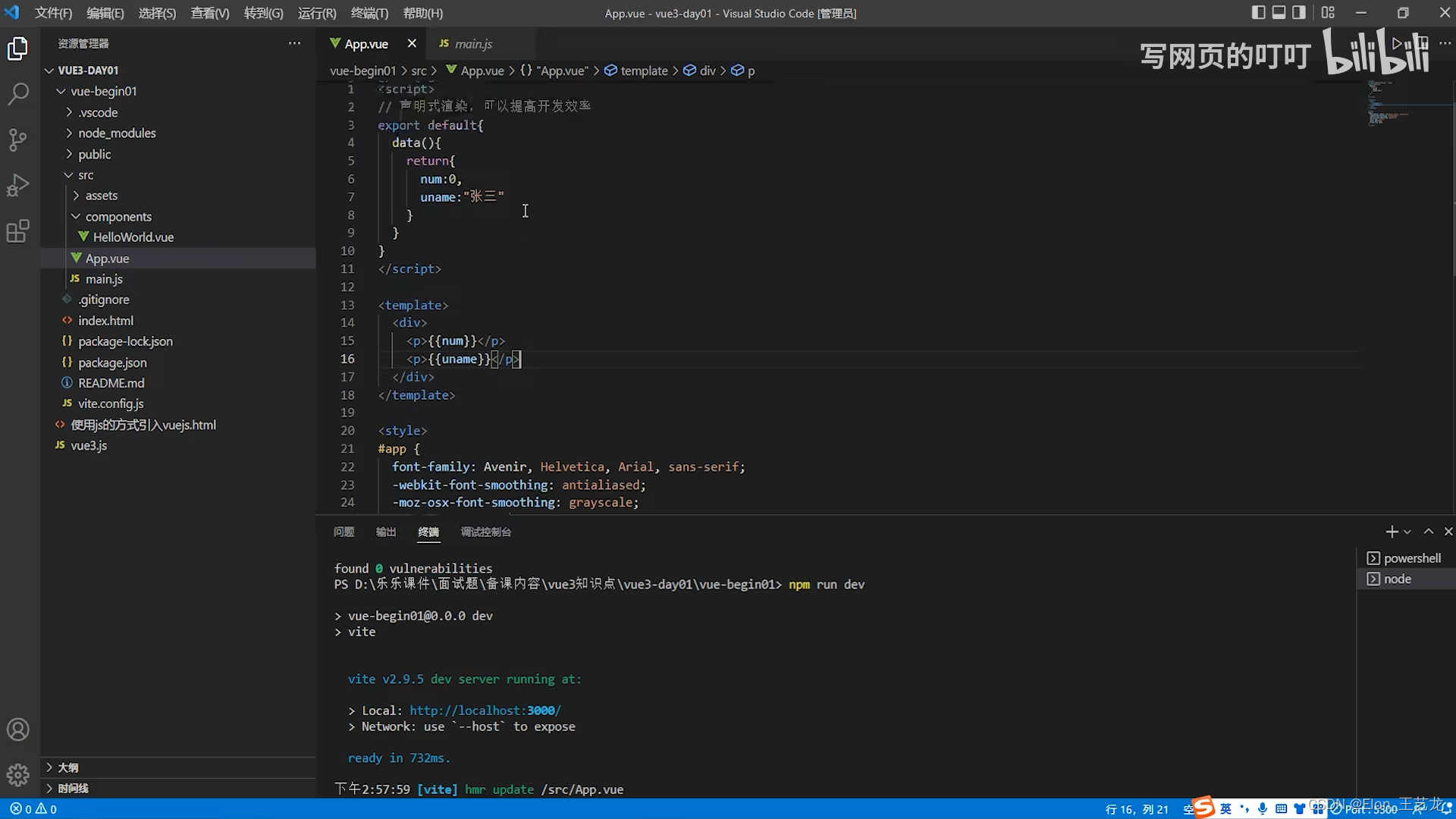Close the App.vue editor tab

coord(412,43)
